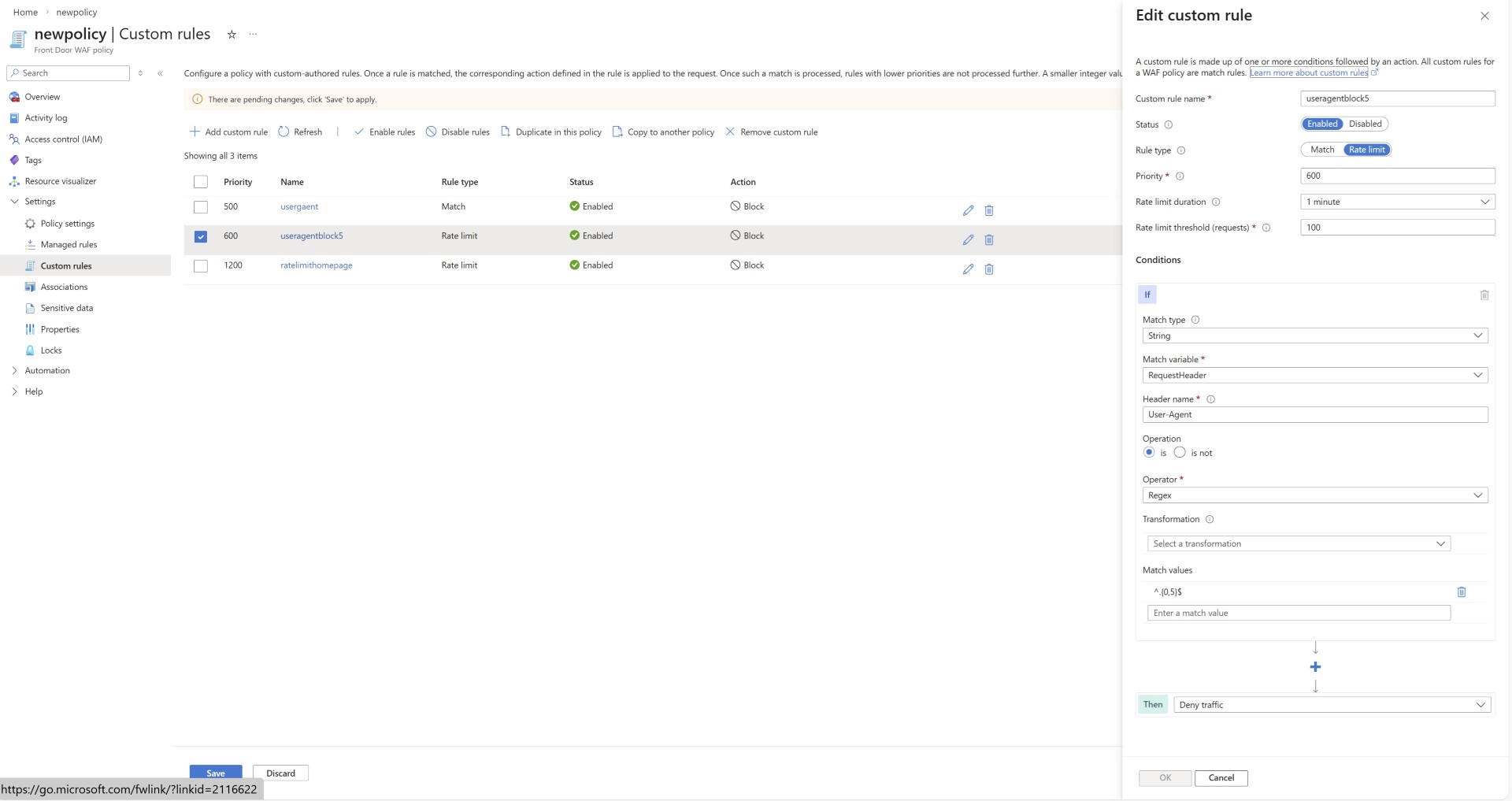1512x801 pixels.
Task: Open Activity log in the sidebar
Action: pos(46,118)
